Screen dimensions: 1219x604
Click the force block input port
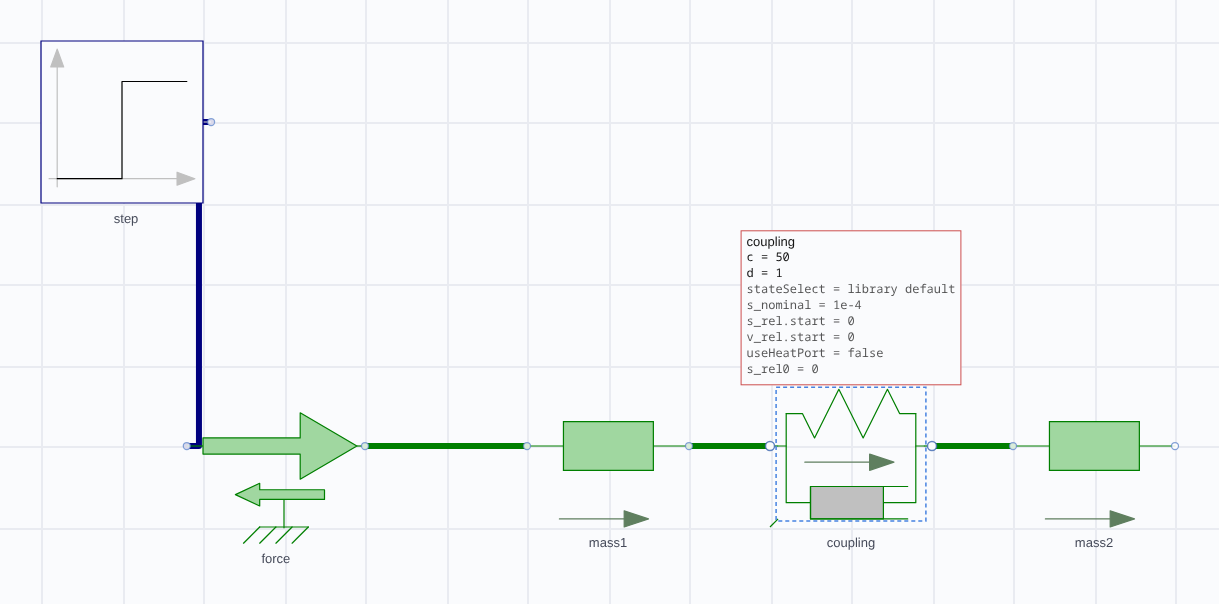point(187,446)
